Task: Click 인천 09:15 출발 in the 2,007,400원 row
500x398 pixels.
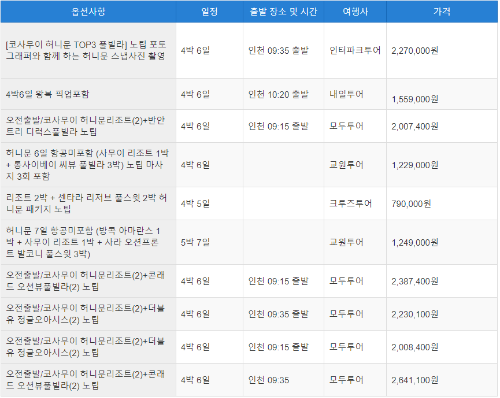Action: (278, 126)
